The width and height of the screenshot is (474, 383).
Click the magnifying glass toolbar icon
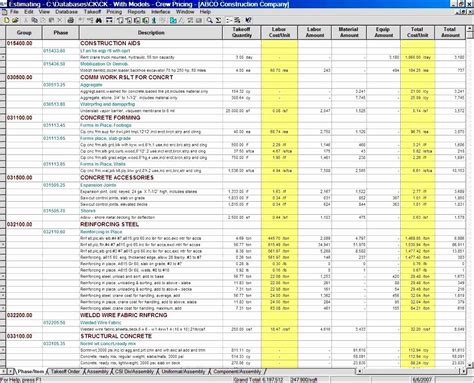click(x=209, y=20)
